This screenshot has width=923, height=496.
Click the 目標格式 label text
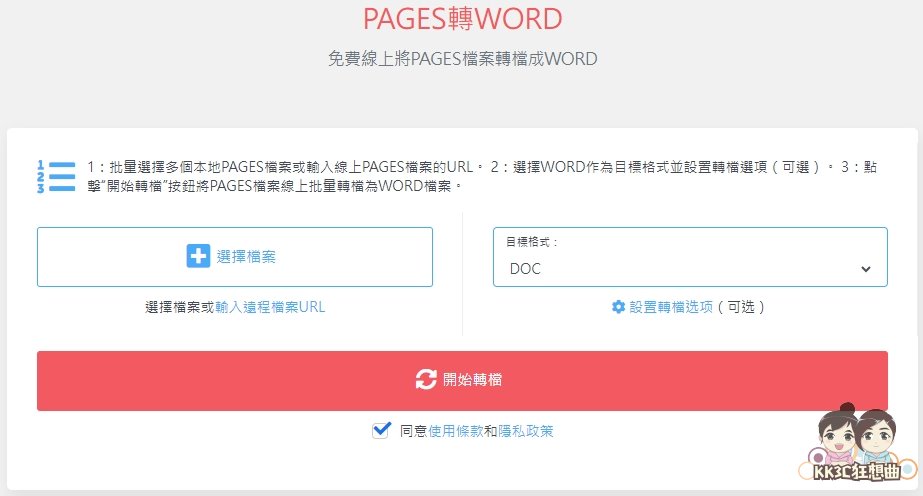pos(532,242)
